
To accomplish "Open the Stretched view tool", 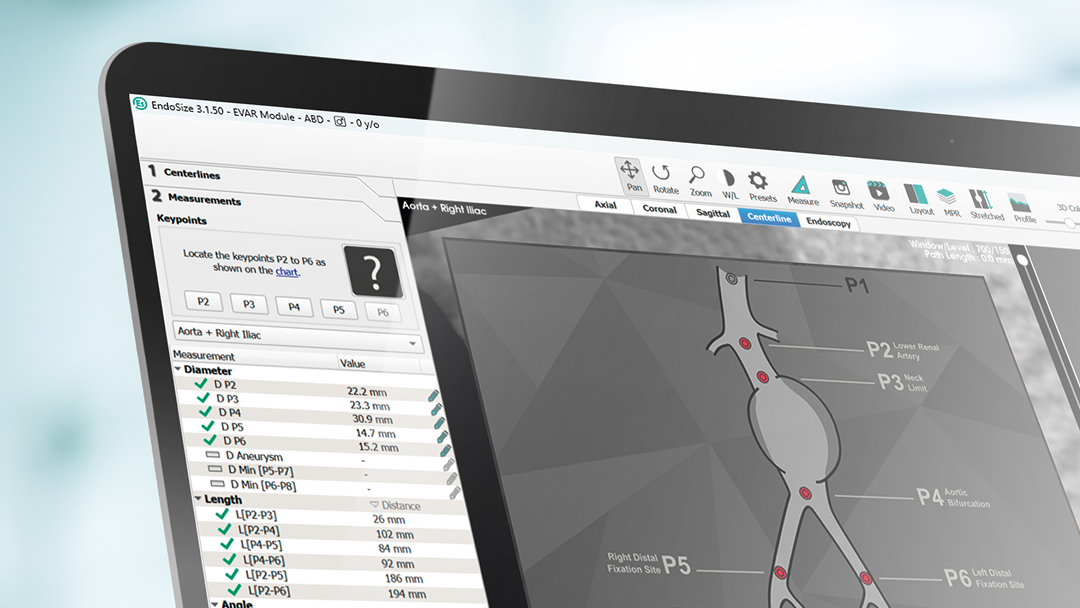I will point(985,205).
